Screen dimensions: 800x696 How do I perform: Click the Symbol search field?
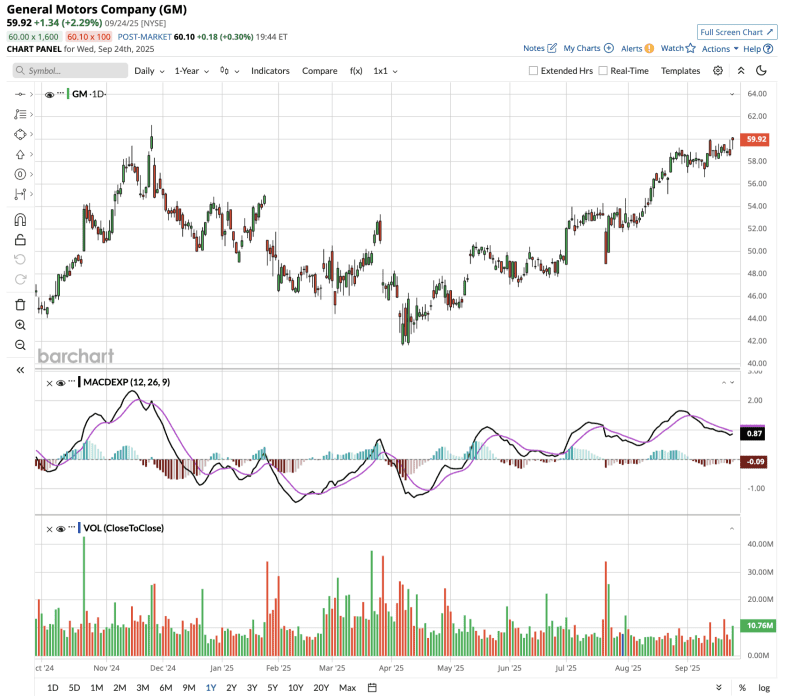[70, 71]
